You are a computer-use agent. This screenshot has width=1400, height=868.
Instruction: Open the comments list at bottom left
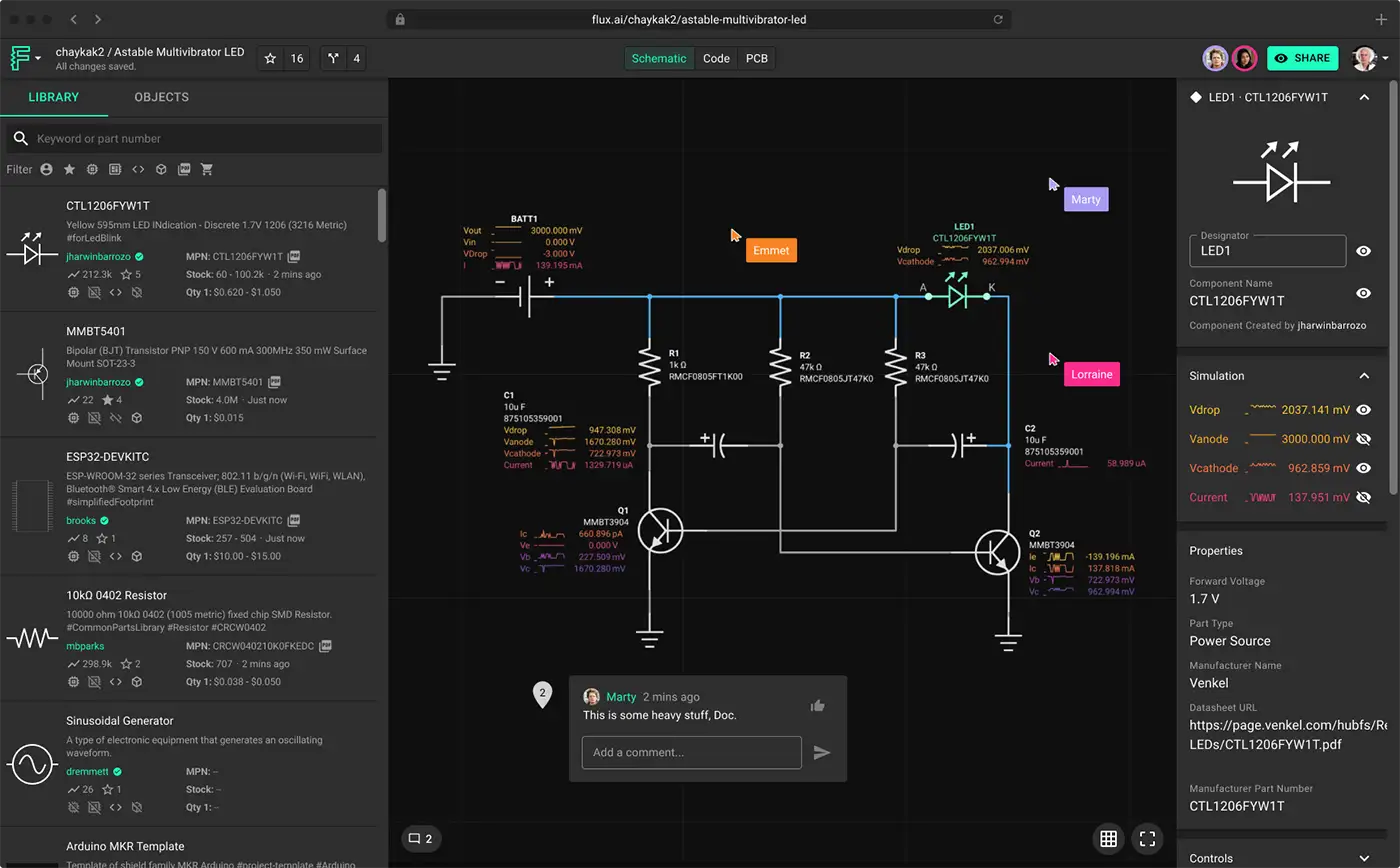click(421, 839)
